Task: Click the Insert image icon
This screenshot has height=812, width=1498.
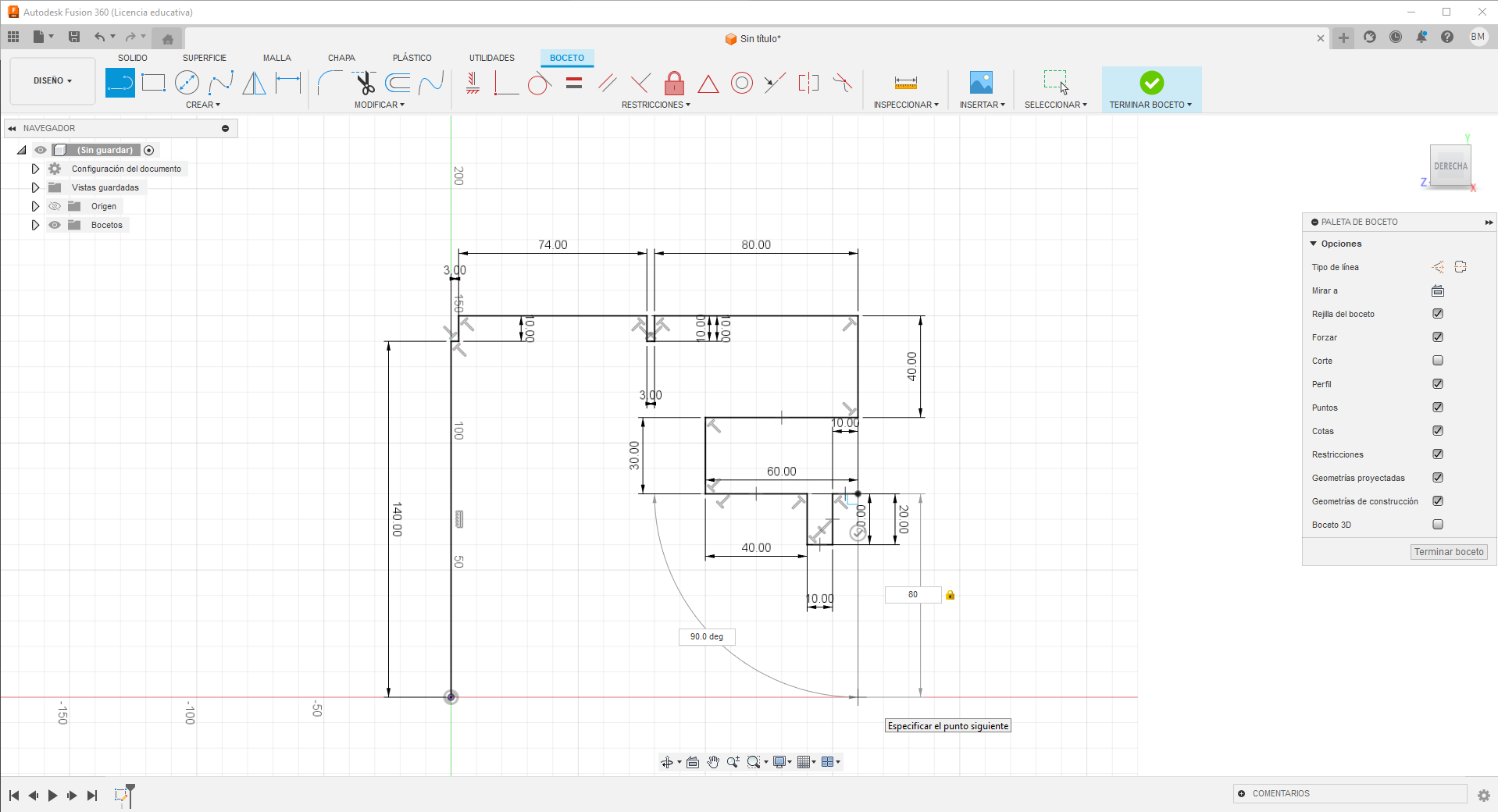Action: point(981,83)
